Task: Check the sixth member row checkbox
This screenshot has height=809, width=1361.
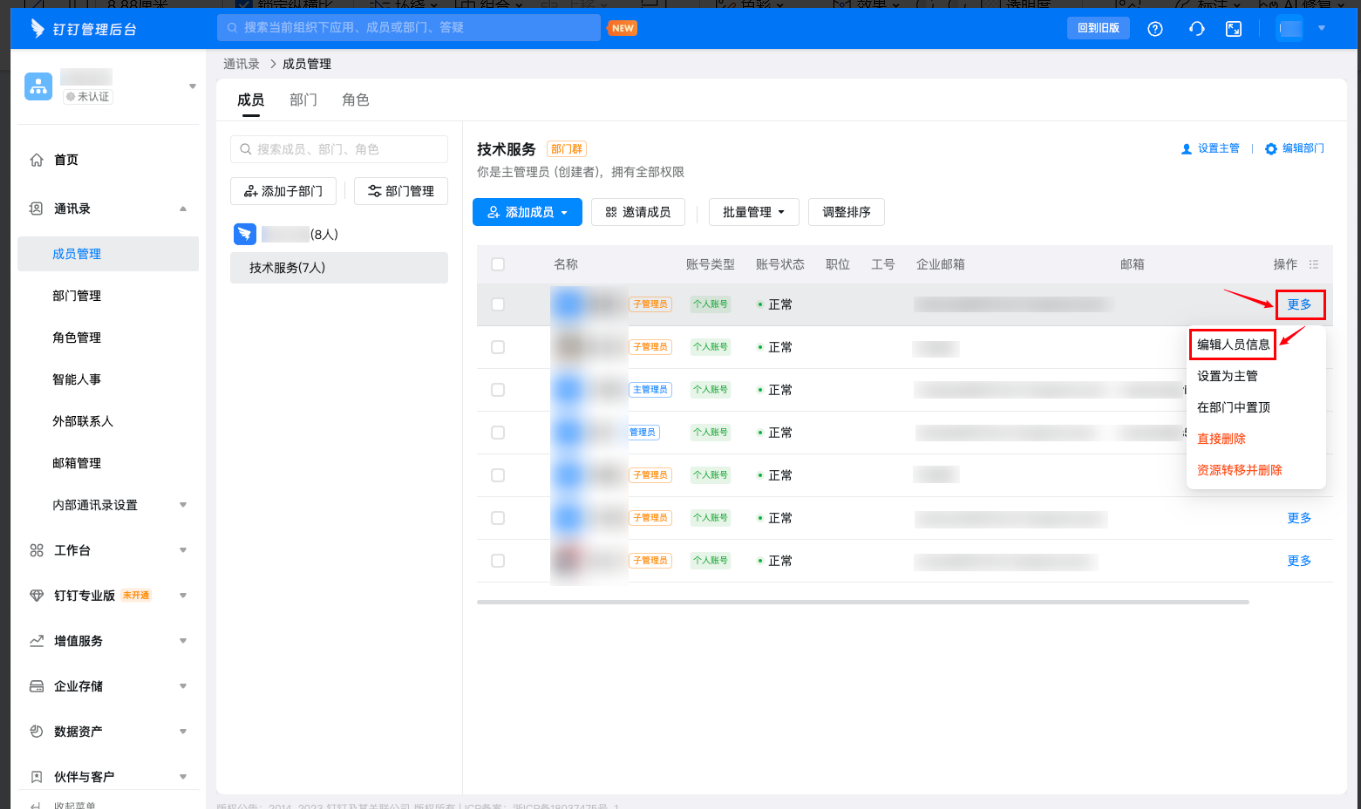Action: point(498,518)
